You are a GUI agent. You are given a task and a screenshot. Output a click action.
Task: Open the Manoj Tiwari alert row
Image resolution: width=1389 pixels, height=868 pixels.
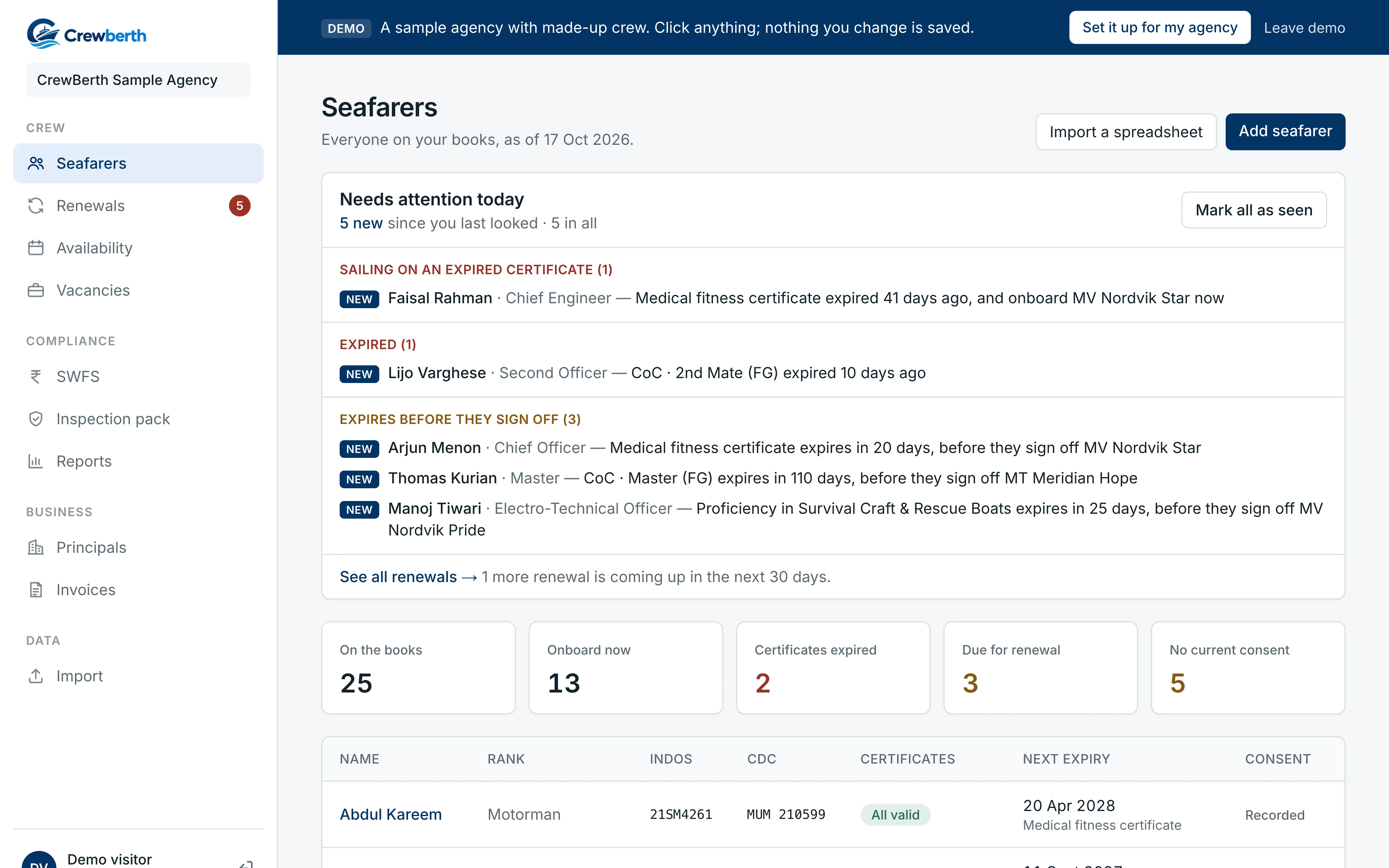833,519
